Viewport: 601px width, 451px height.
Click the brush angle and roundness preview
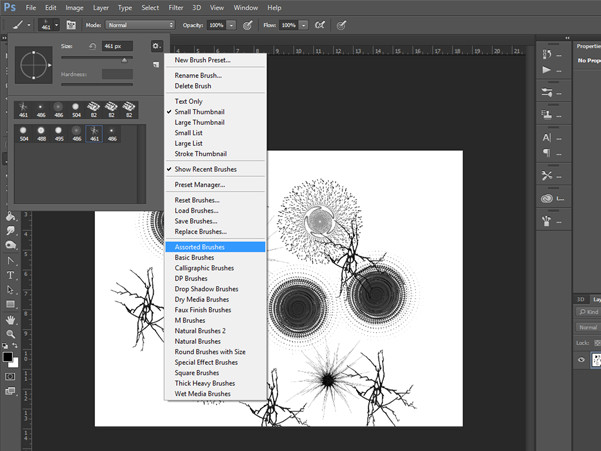pyautogui.click(x=34, y=65)
